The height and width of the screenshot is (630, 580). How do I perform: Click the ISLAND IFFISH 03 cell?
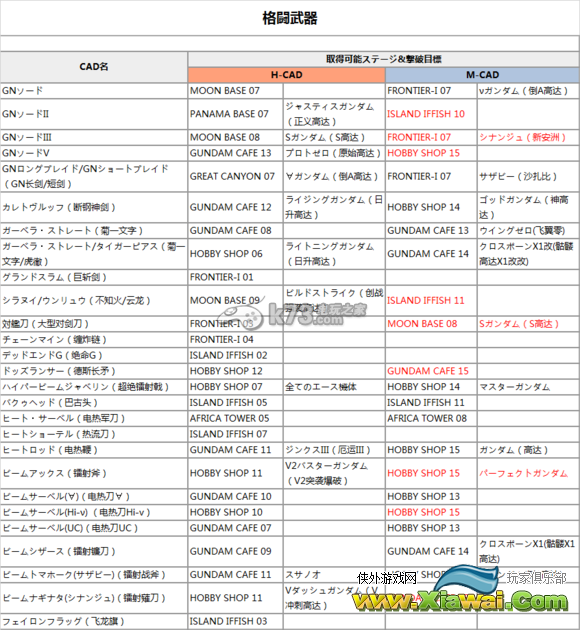click(235, 621)
